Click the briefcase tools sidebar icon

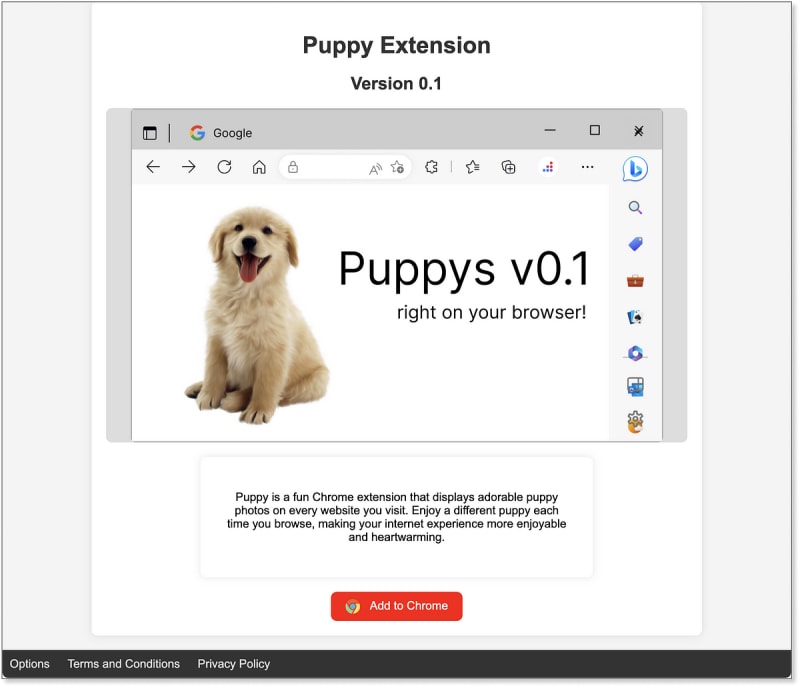(x=635, y=281)
